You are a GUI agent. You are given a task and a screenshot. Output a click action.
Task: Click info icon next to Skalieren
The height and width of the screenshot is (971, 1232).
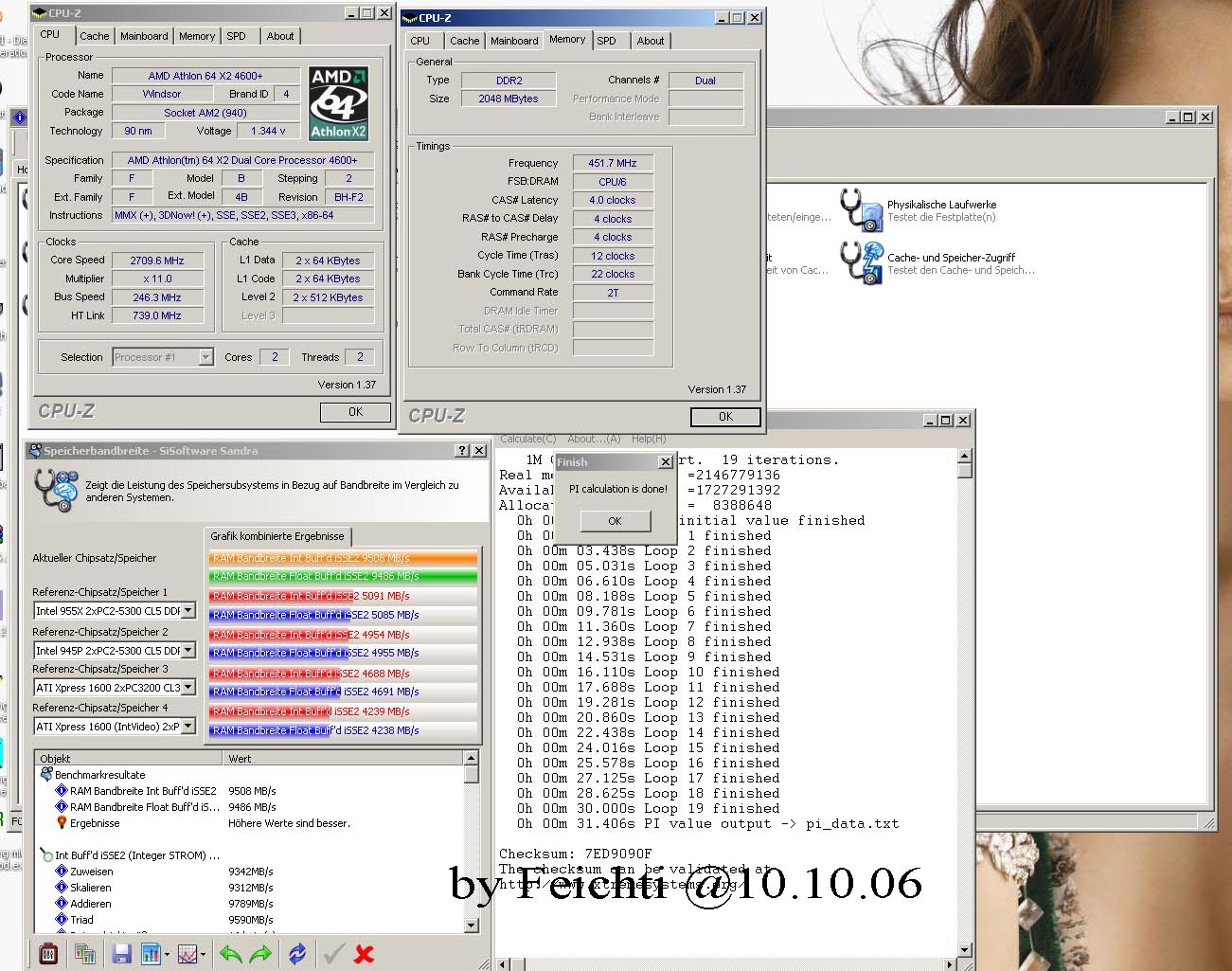point(62,887)
